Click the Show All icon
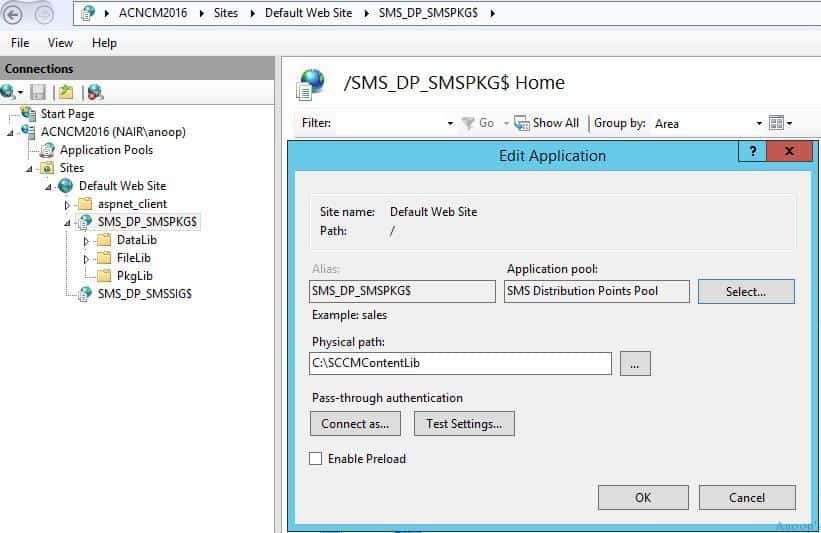Viewport: 821px width, 533px height. click(522, 123)
